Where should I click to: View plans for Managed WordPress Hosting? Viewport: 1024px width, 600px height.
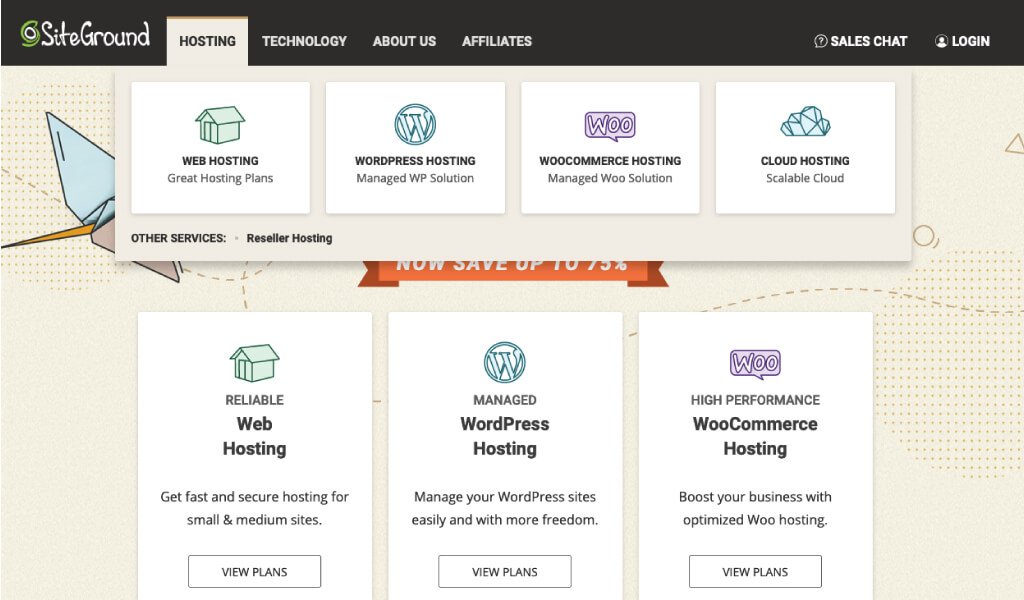[505, 572]
